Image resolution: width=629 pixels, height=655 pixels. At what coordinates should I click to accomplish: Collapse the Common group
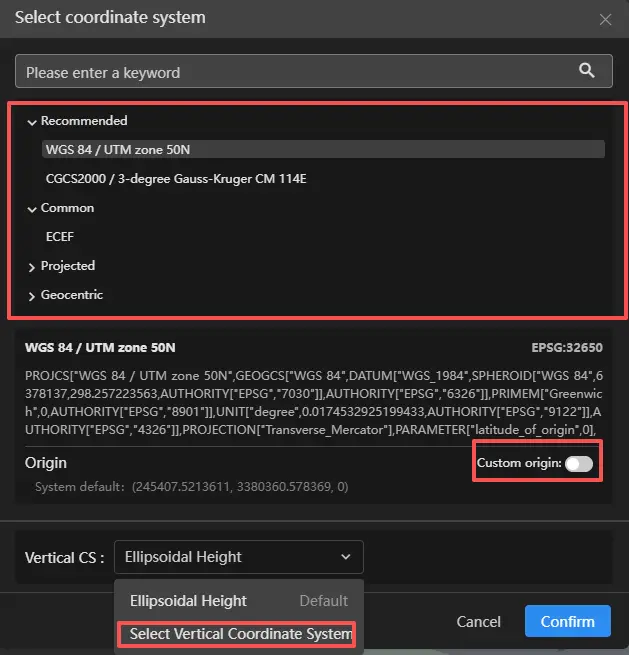tap(32, 208)
